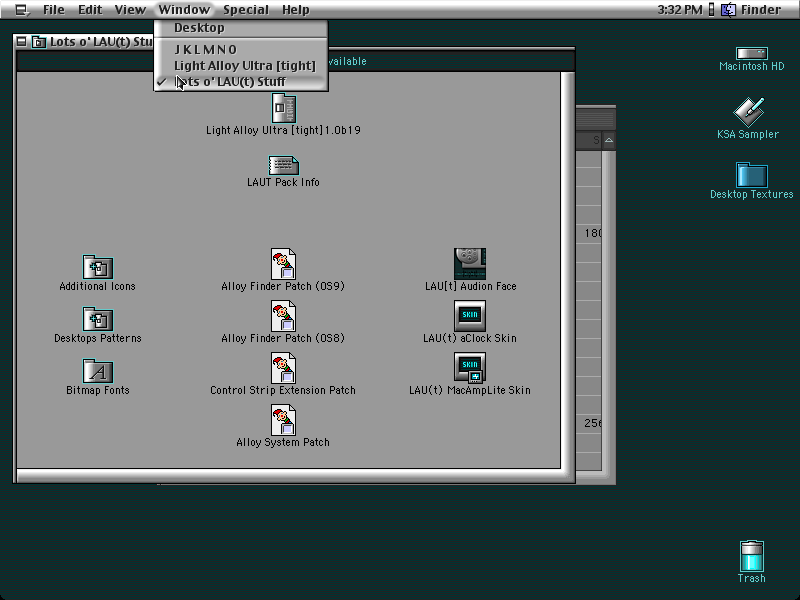Open the Light Alloy Ultra [tight] 1.0b19 file icon
The height and width of the screenshot is (600, 800).
point(283,108)
